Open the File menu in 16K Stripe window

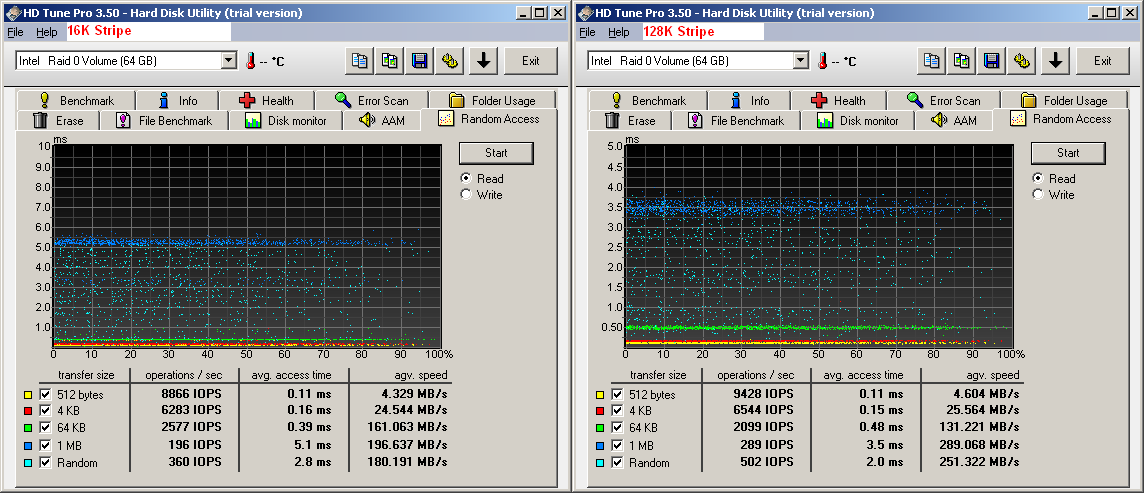coord(14,32)
